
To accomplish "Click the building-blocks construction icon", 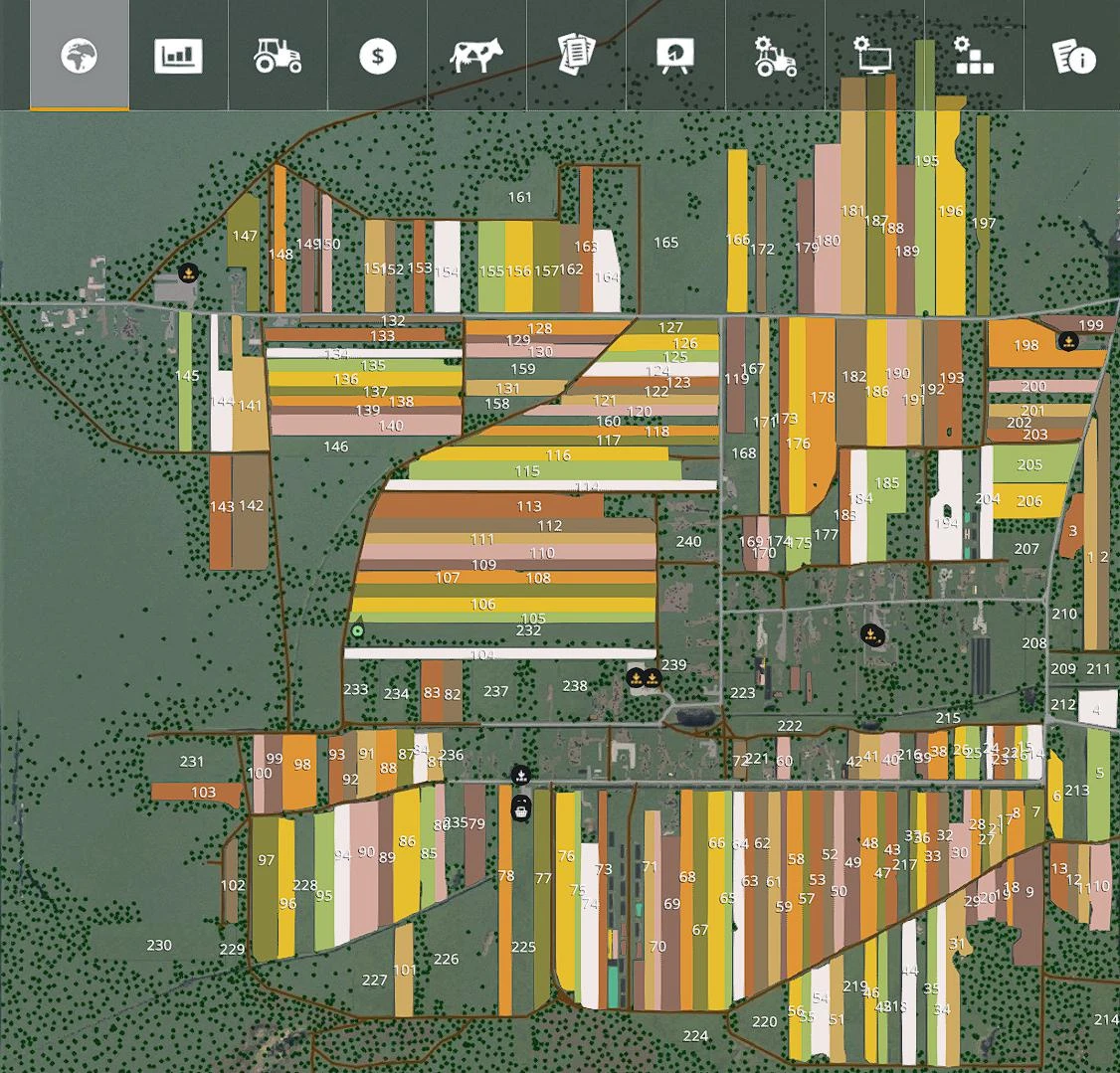I will coord(971,57).
